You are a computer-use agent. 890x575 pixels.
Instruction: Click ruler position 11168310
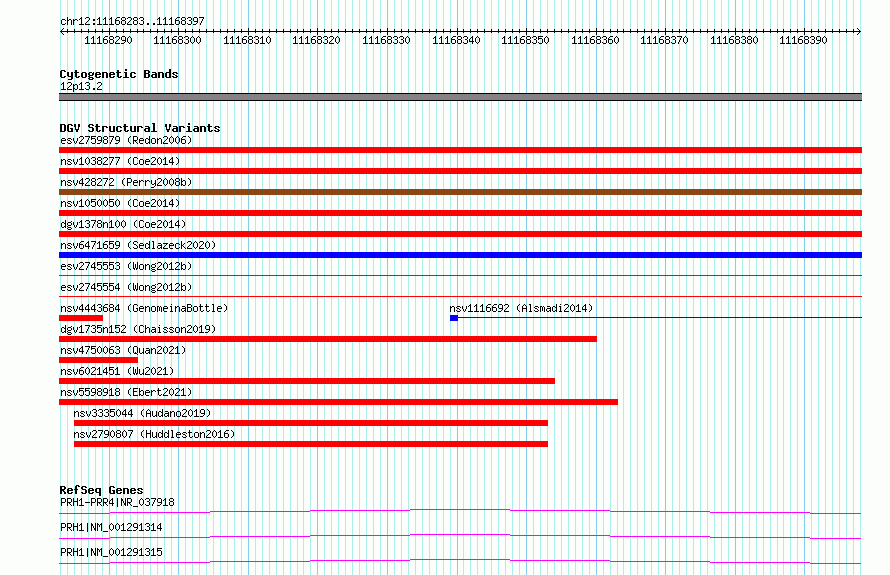tap(247, 40)
